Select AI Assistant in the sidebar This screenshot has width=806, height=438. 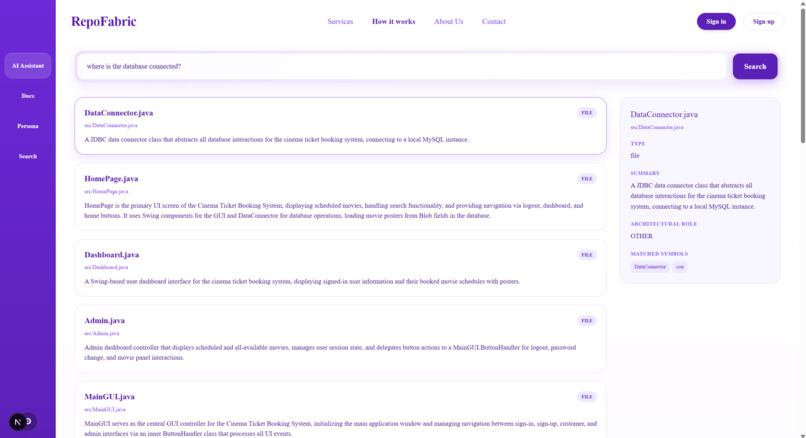(x=28, y=66)
